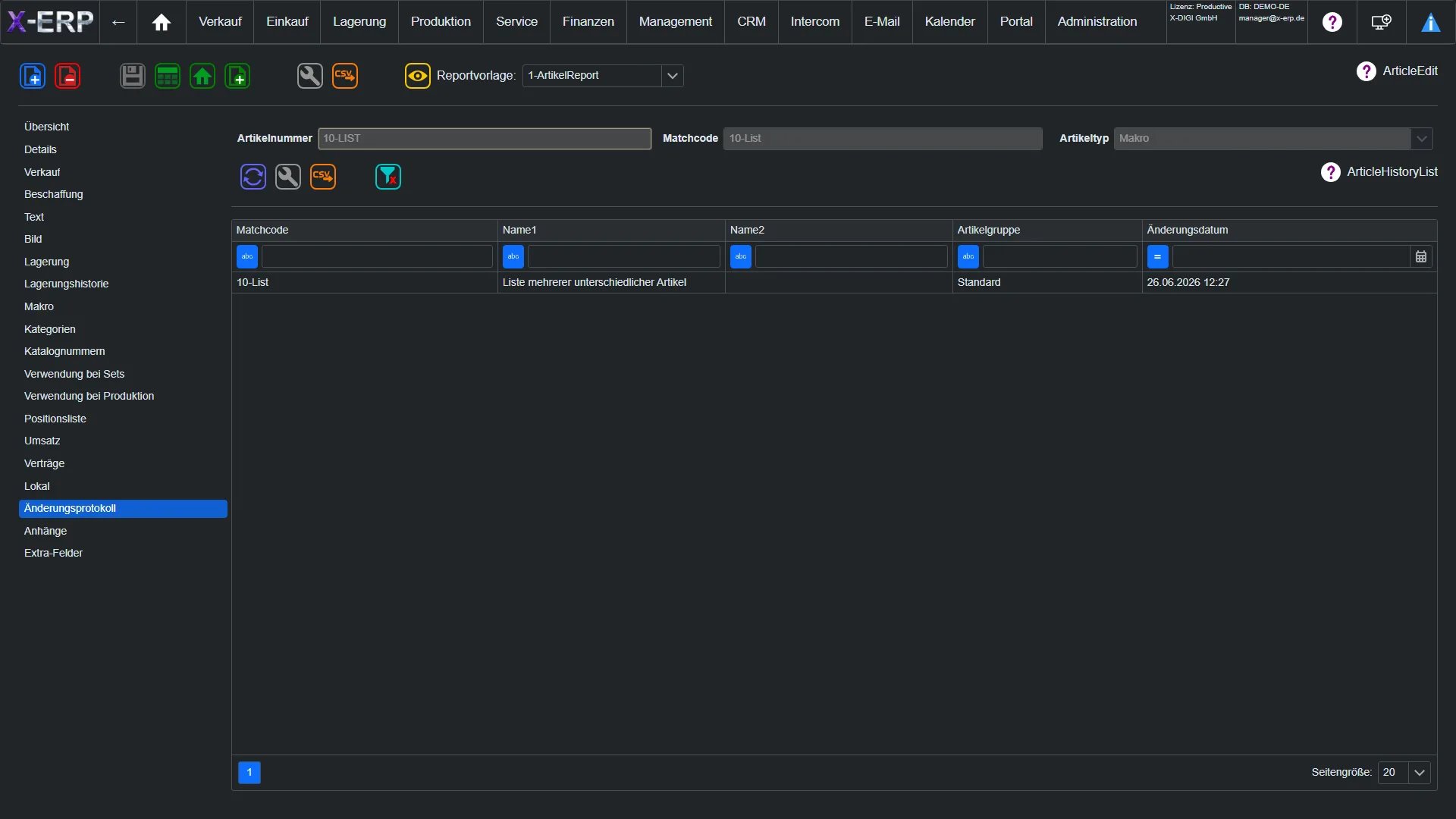Click the green table list icon

(x=168, y=76)
